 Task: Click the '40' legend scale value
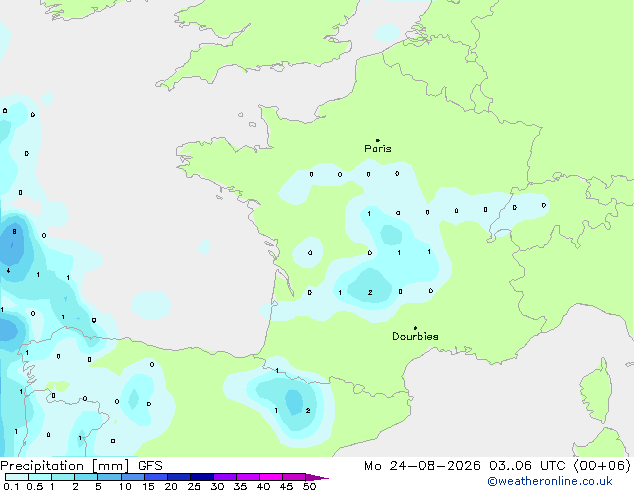click(x=263, y=486)
